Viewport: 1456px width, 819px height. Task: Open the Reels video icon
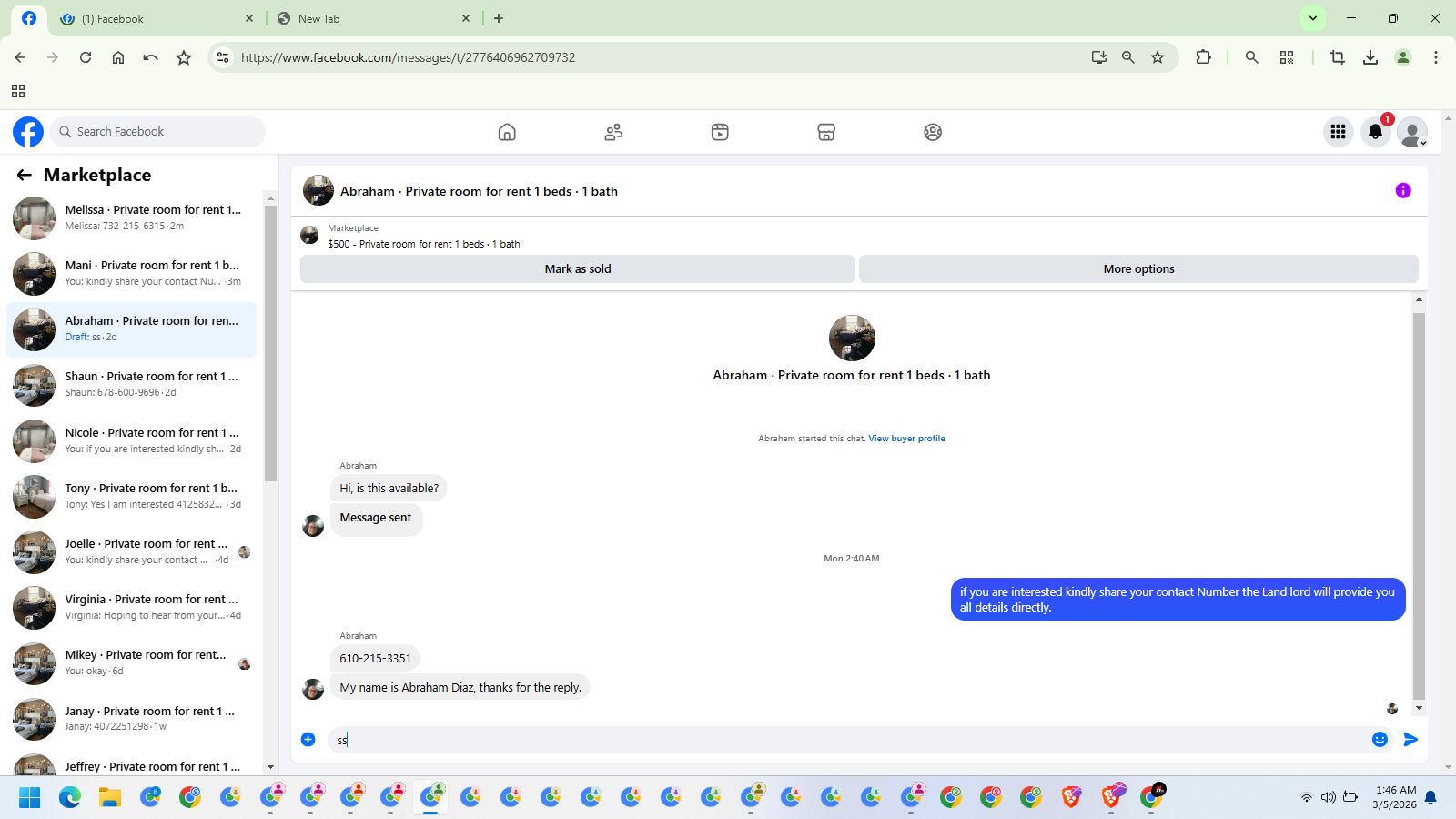coord(720,132)
